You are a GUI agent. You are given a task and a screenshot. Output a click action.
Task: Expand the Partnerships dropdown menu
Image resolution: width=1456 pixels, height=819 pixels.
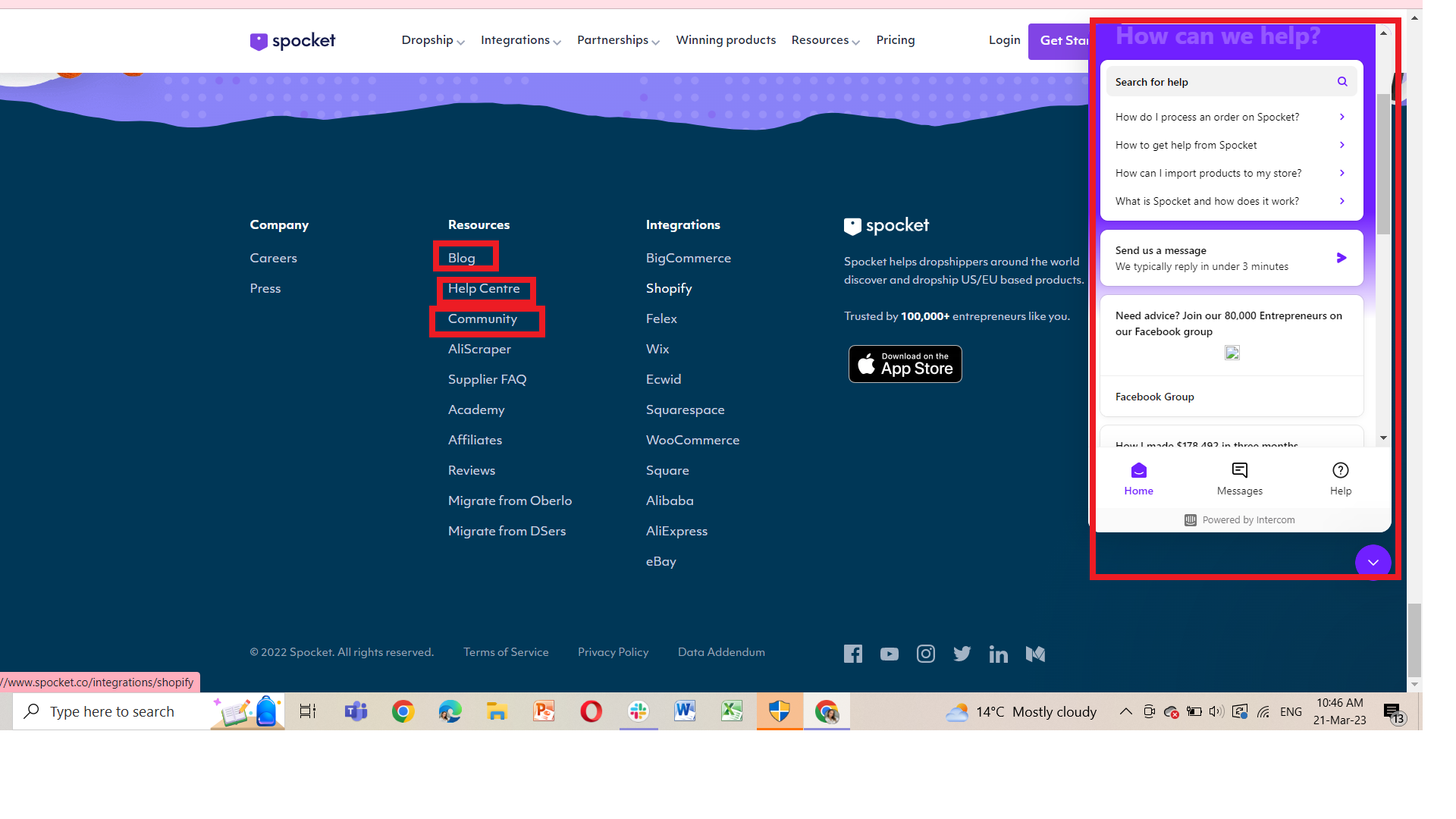[x=618, y=40]
